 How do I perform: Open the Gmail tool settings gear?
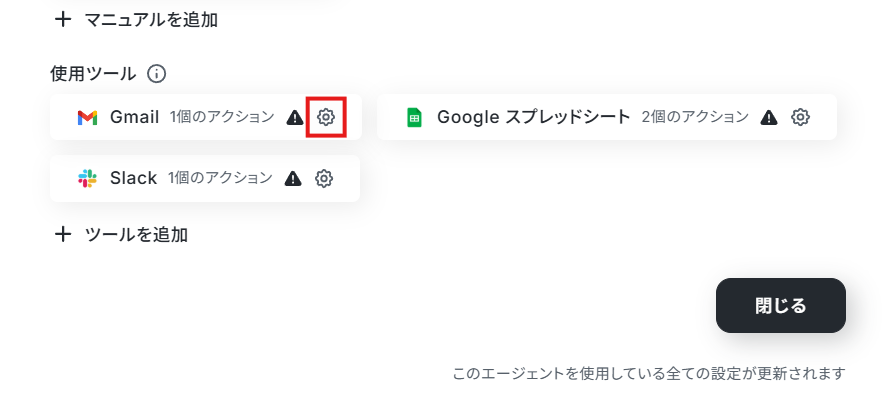pos(325,117)
